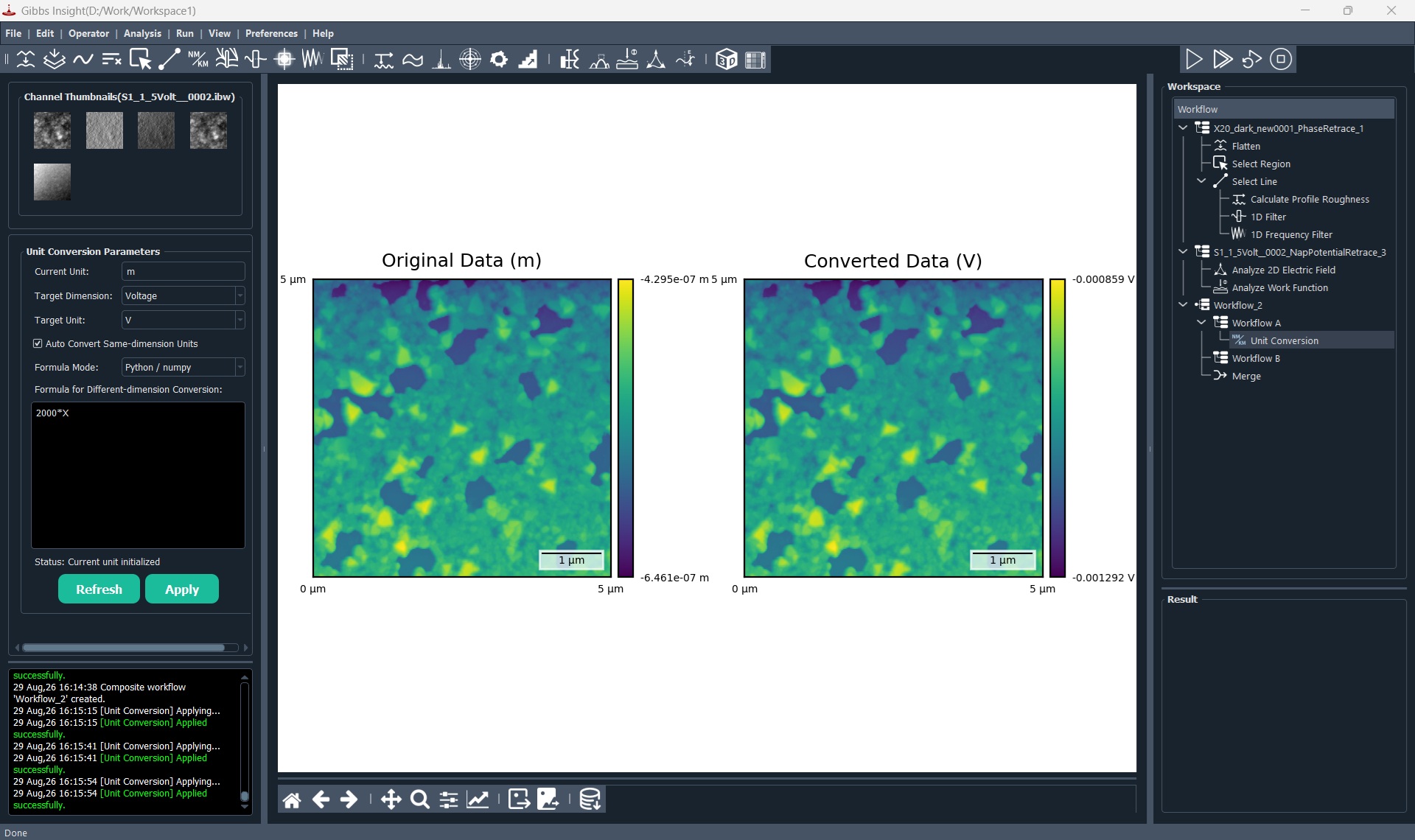Collapse the Select Line tree node

tap(1202, 181)
